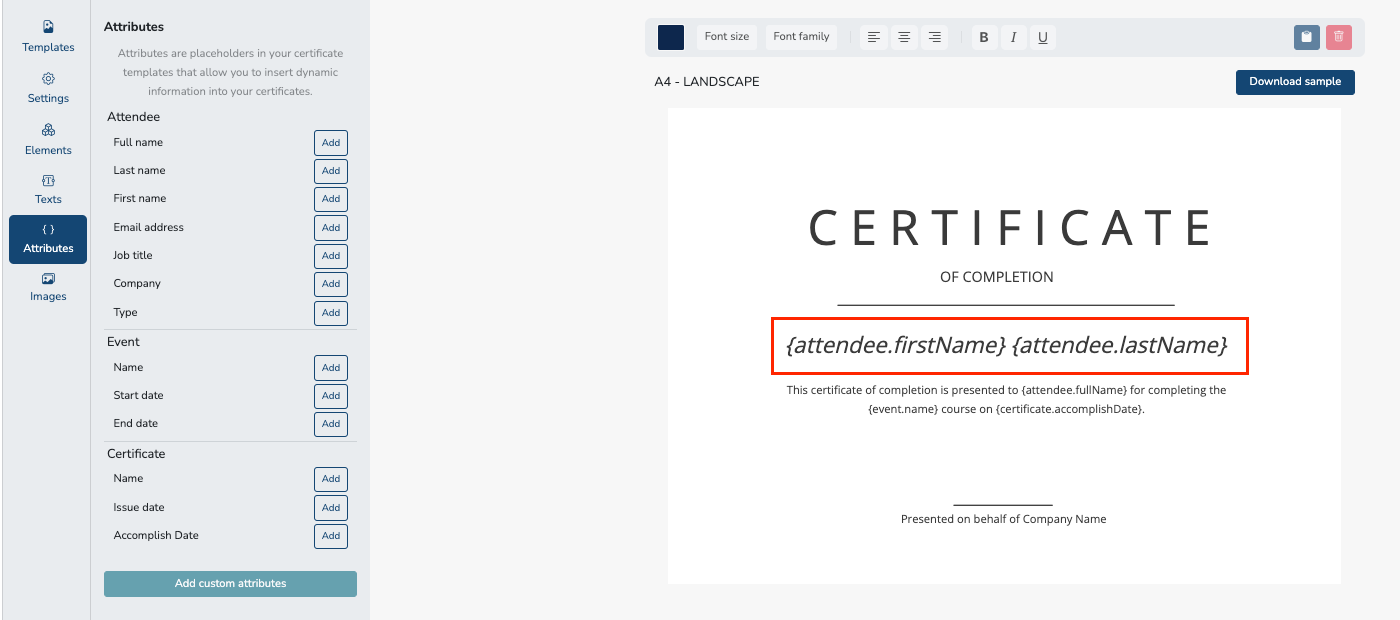Screen dimensions: 1400x620
Task: Open the Templates sidebar section
Action: 48,36
